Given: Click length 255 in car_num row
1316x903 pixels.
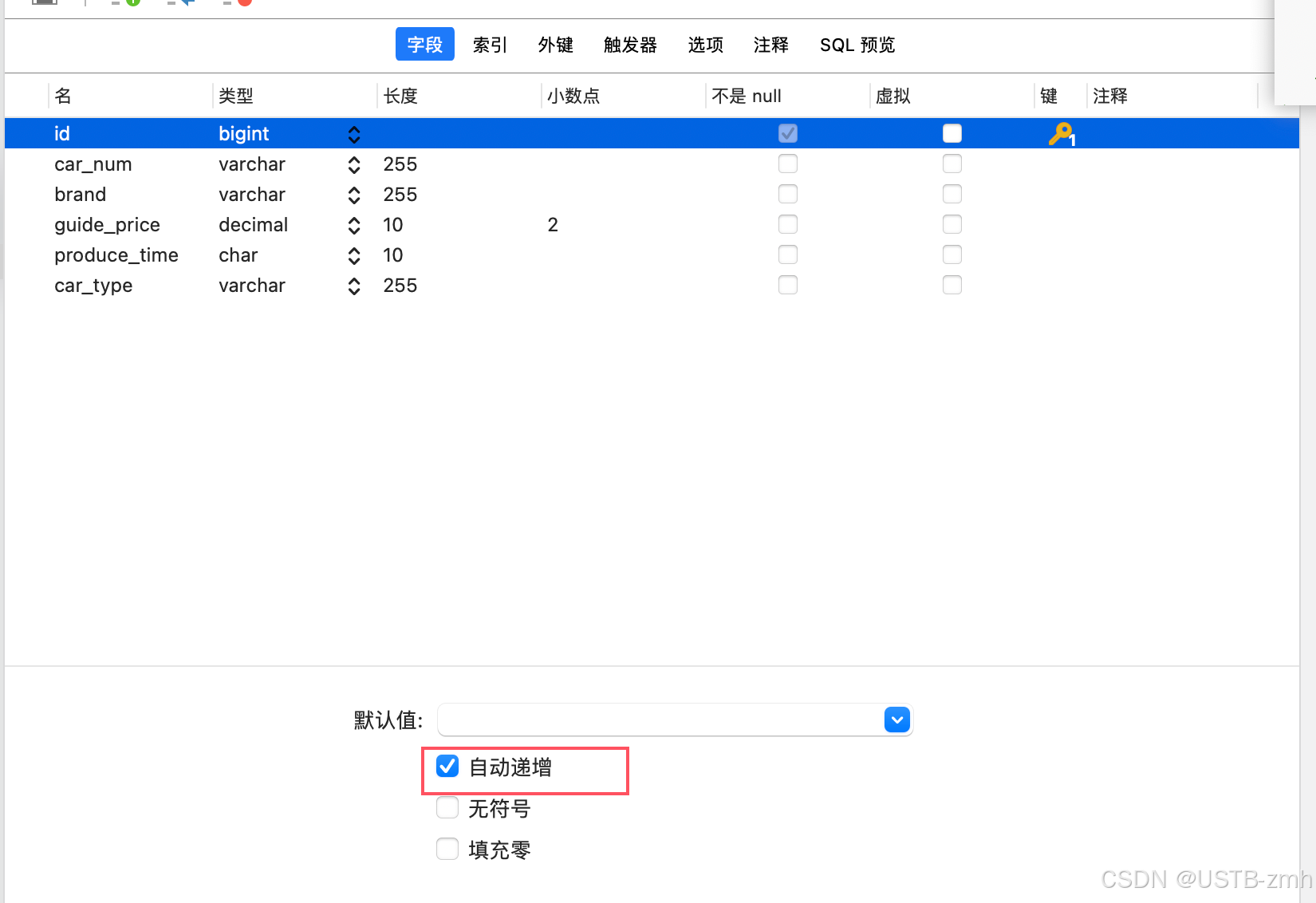Looking at the screenshot, I should 400,164.
